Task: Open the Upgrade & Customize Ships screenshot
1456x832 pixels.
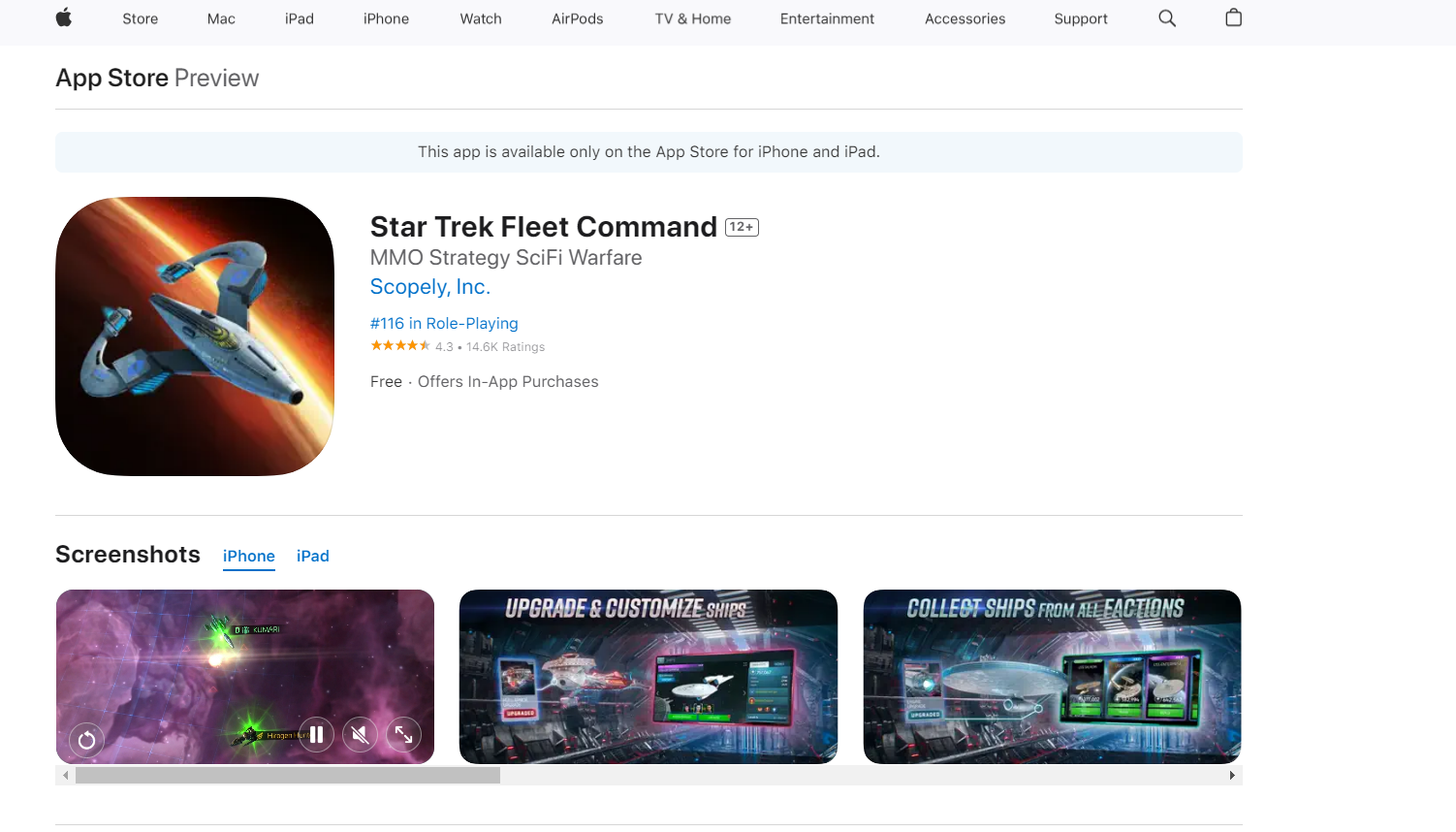Action: point(649,677)
